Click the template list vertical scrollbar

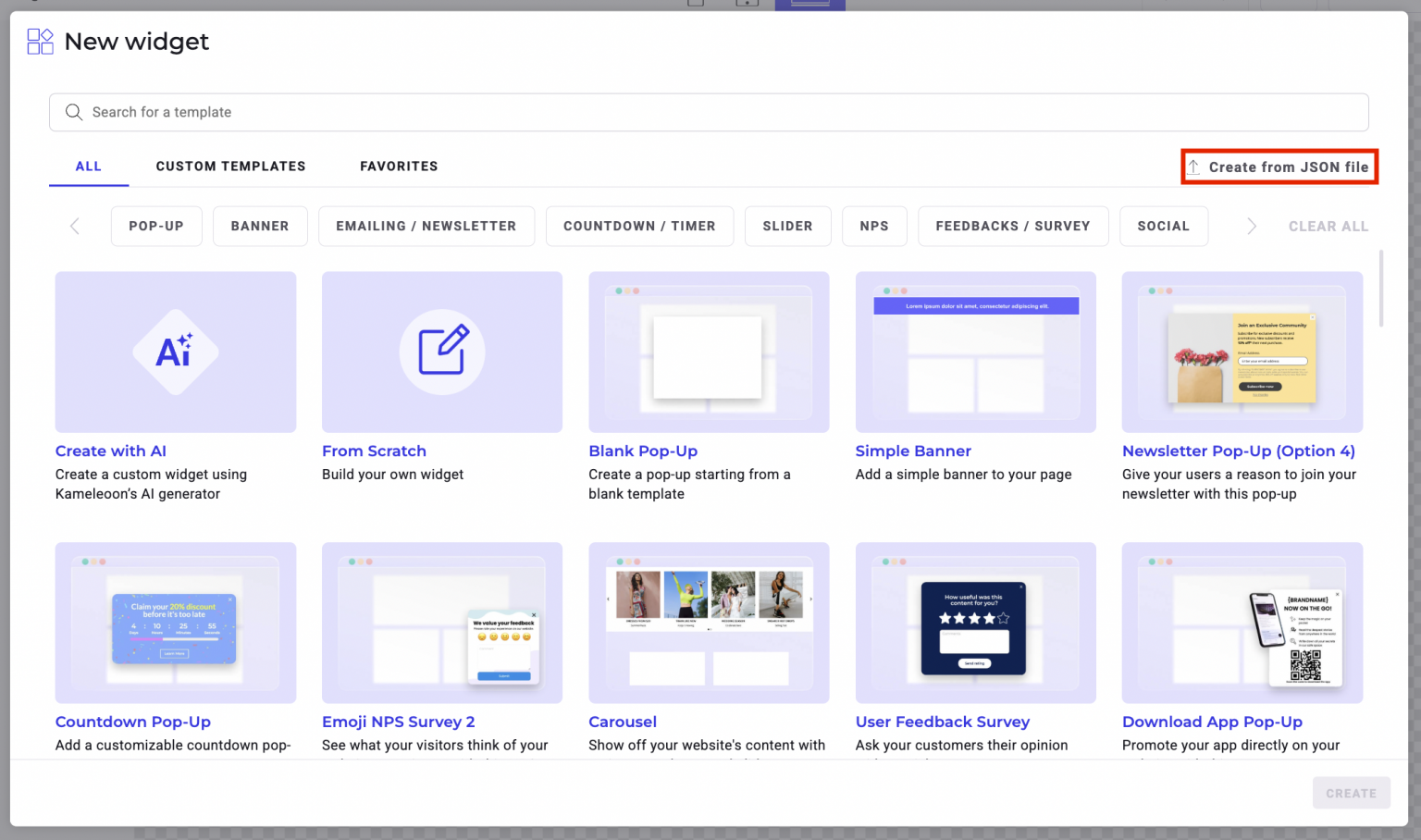[1381, 289]
